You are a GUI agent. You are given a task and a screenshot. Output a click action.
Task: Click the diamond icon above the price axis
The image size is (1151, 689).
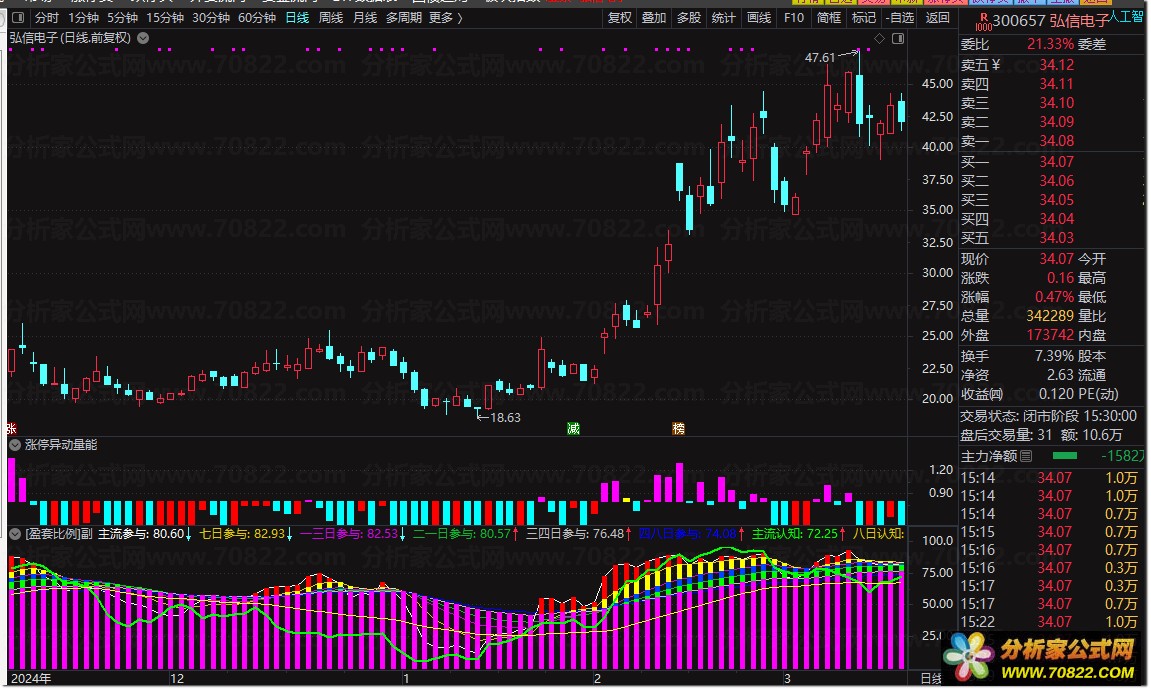pyautogui.click(x=879, y=38)
